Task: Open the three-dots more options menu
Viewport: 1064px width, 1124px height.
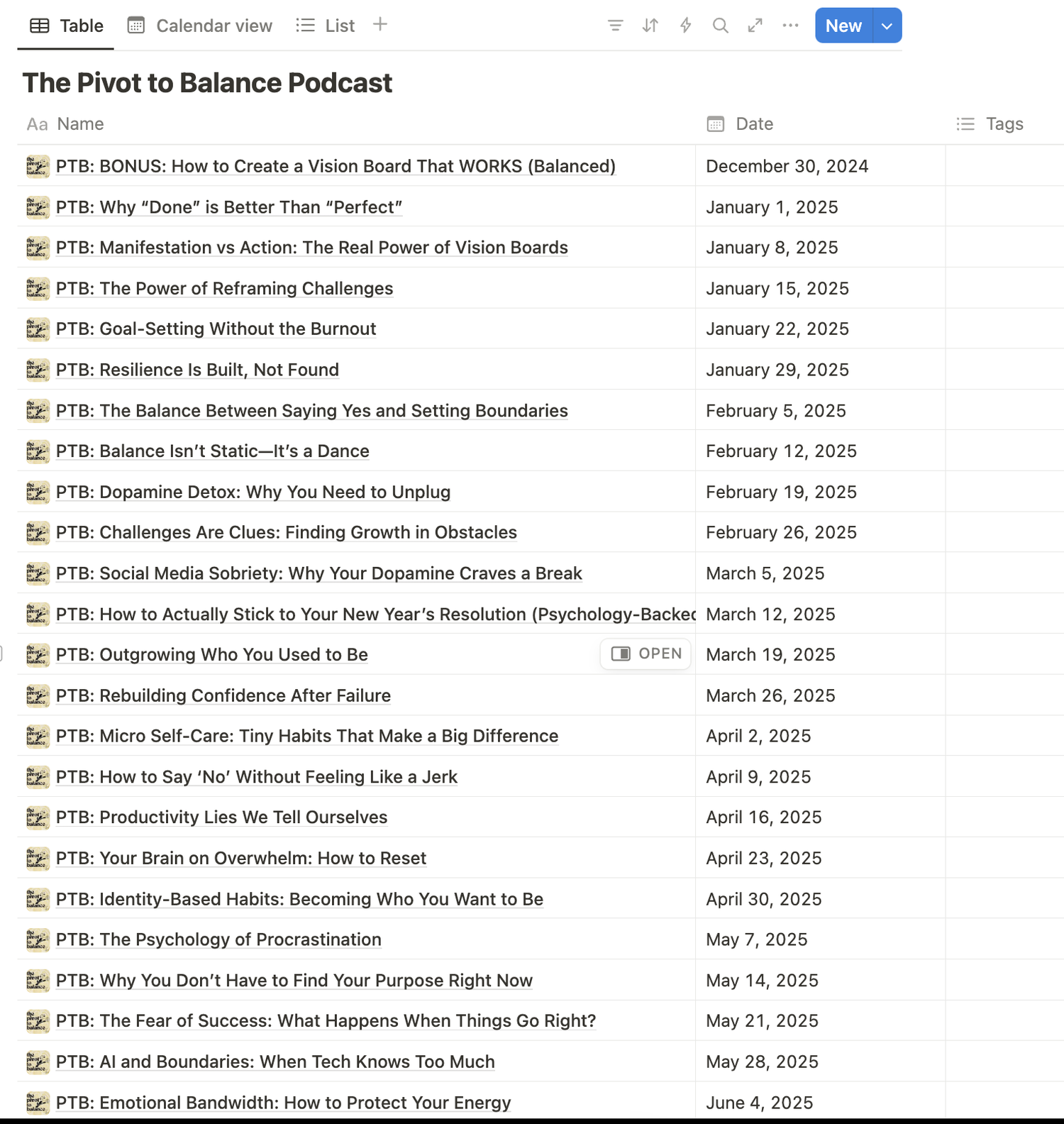Action: [x=790, y=26]
